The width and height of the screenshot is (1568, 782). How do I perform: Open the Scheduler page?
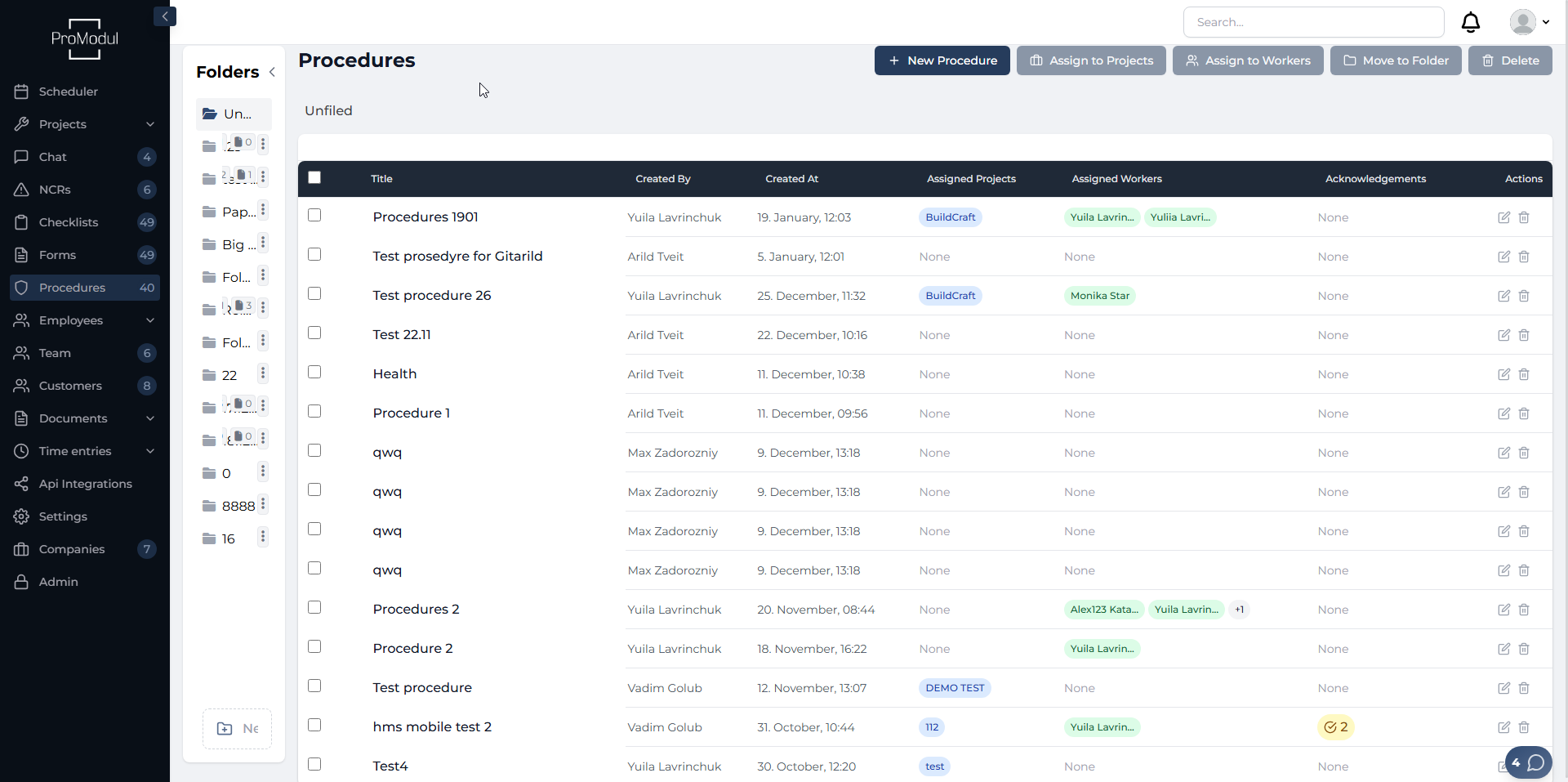[69, 92]
